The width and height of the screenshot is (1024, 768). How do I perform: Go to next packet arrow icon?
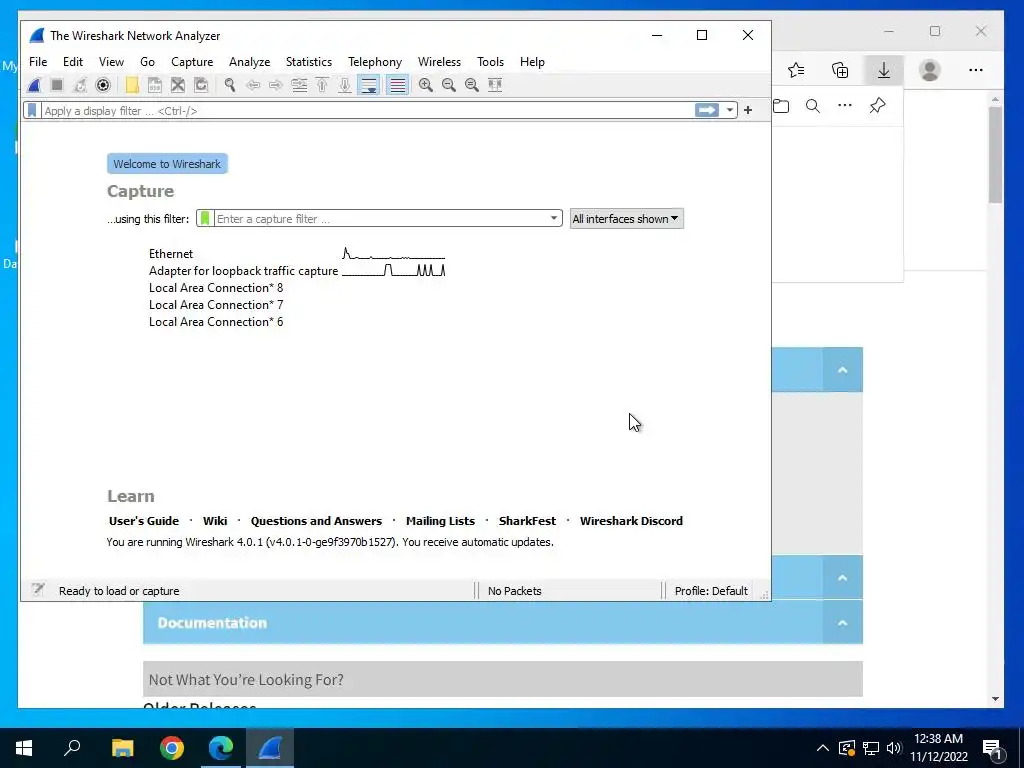(276, 85)
